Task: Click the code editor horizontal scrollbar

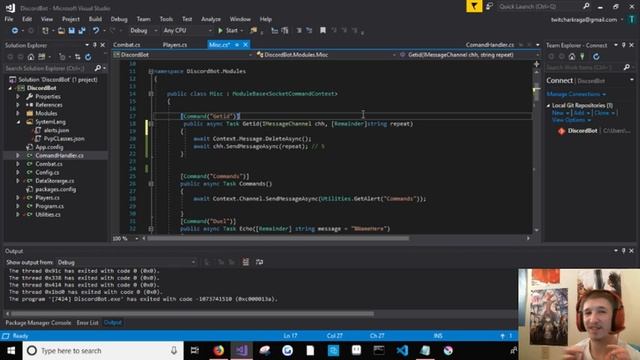Action: pos(278,238)
